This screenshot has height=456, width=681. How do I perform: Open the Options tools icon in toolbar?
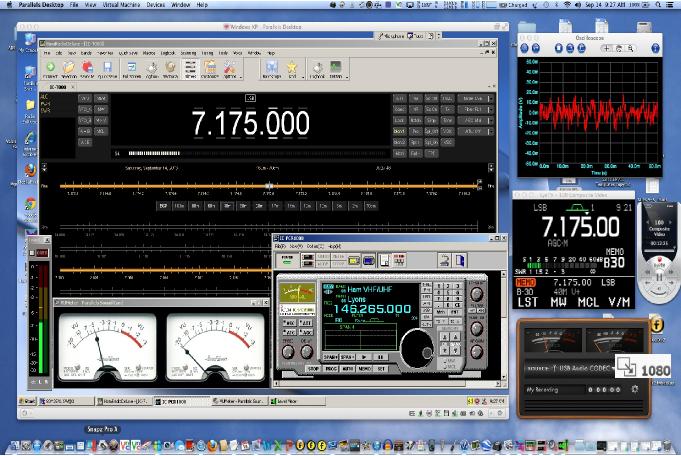click(x=229, y=67)
